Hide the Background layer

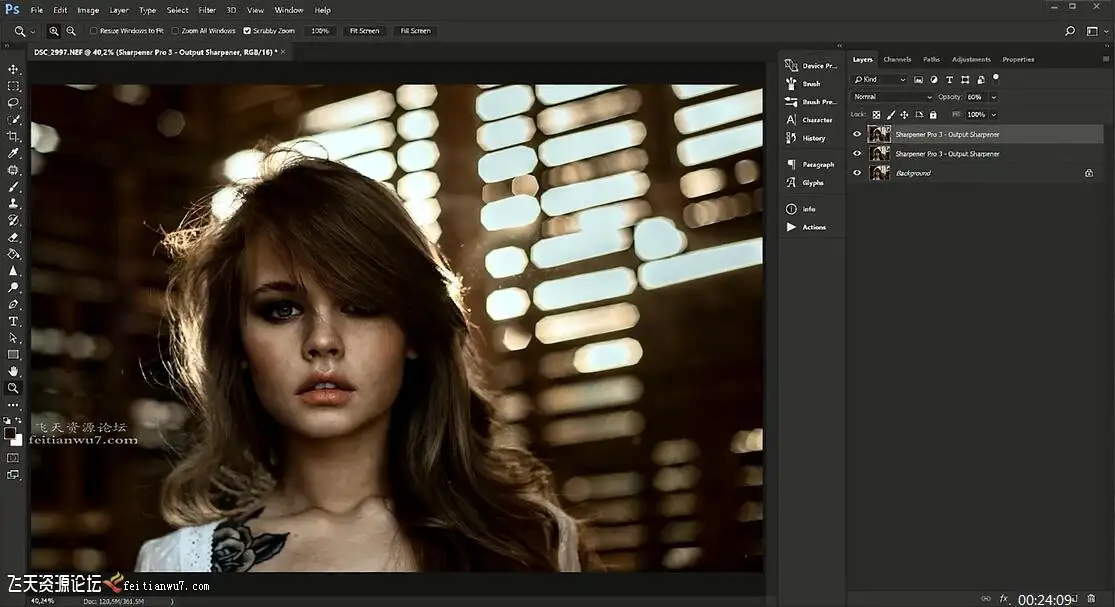[x=857, y=173]
